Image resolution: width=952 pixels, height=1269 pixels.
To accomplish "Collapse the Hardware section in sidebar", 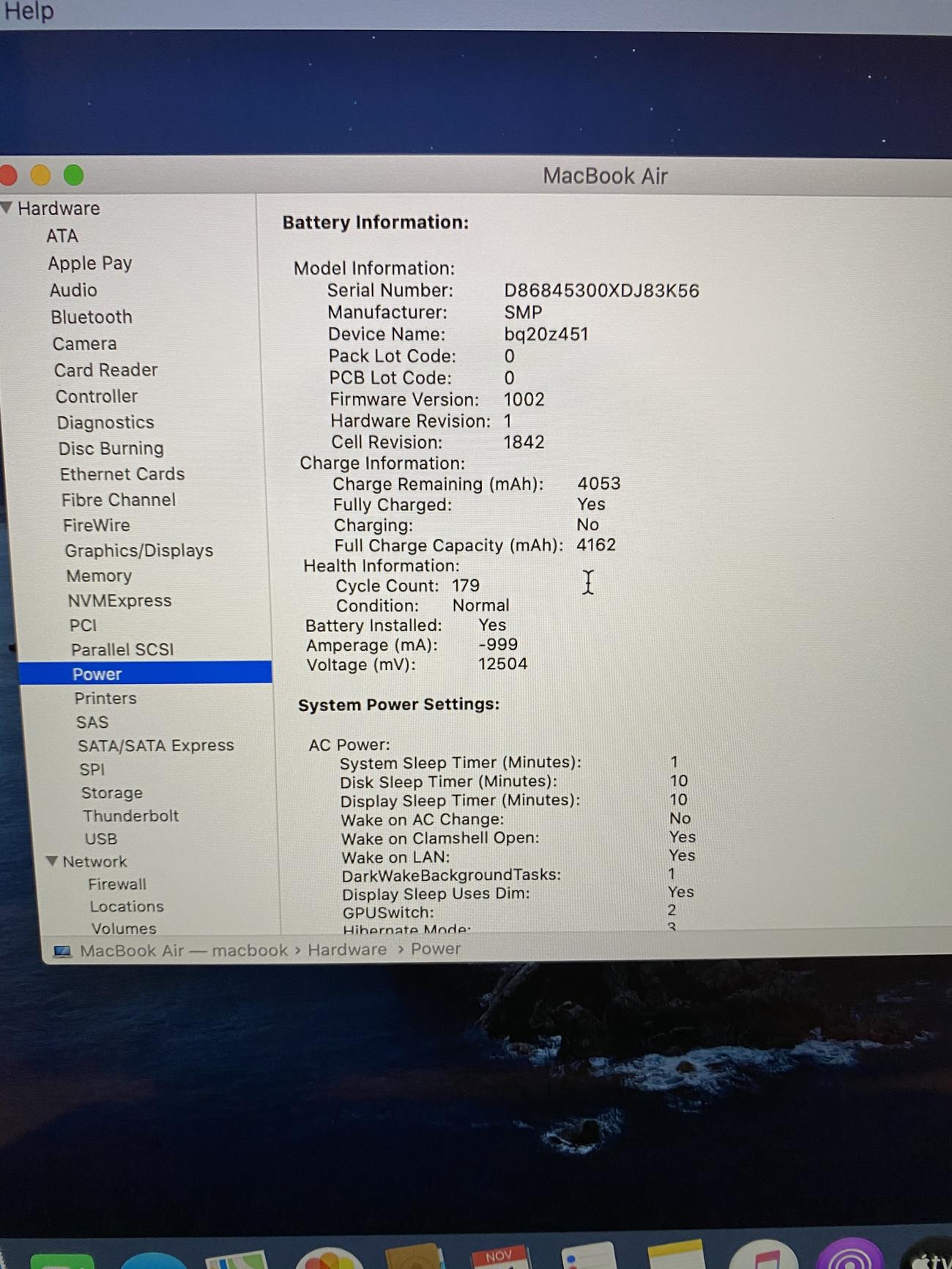I will (x=7, y=208).
